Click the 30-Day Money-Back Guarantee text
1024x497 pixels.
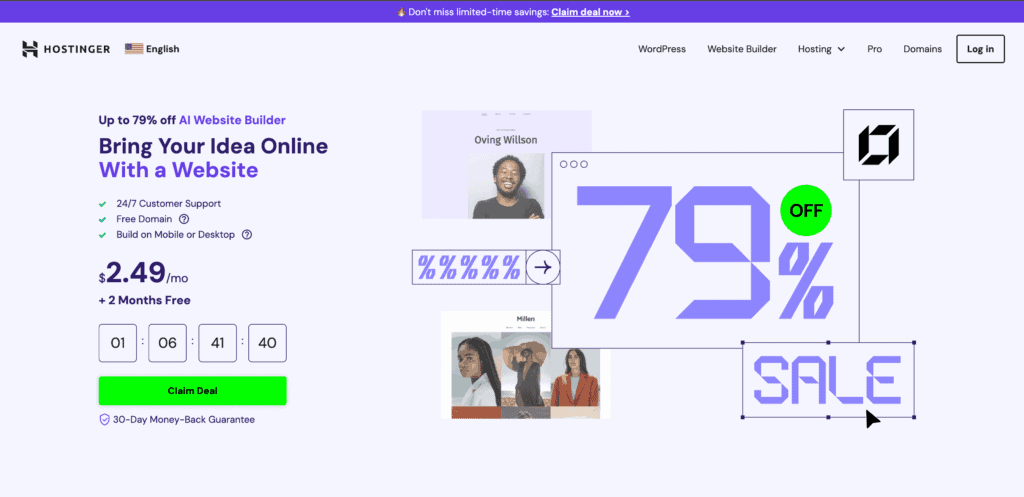click(x=184, y=420)
